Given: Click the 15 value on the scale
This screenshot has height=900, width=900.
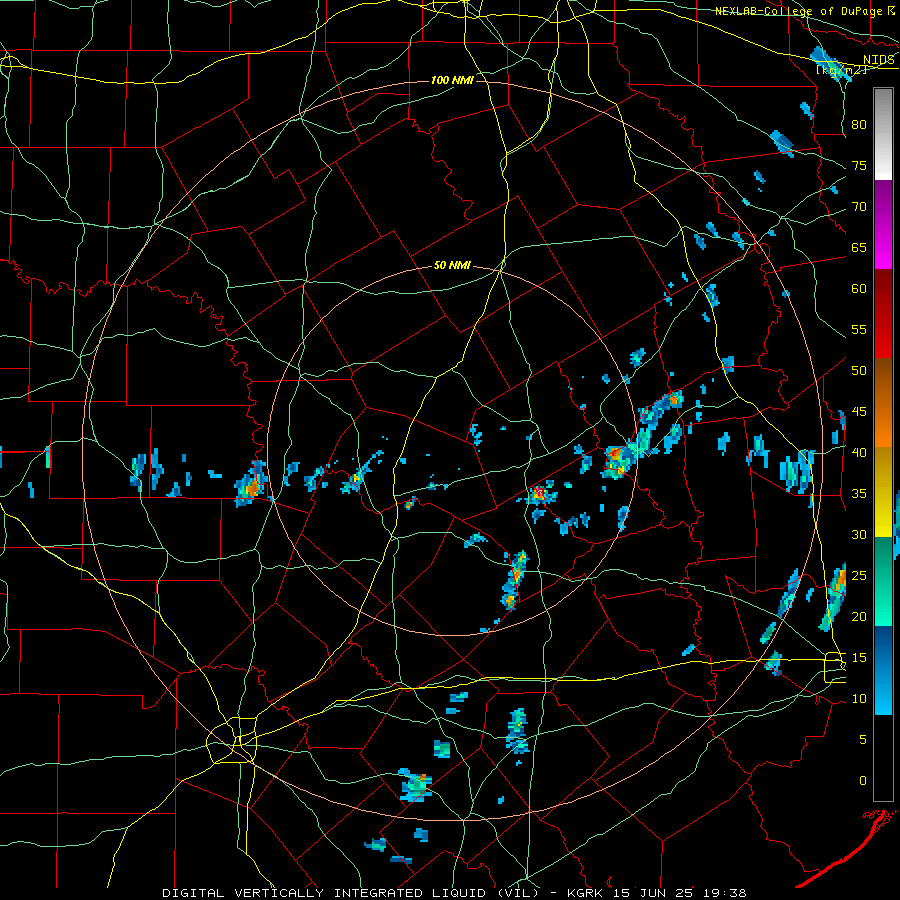Looking at the screenshot, I should (859, 658).
